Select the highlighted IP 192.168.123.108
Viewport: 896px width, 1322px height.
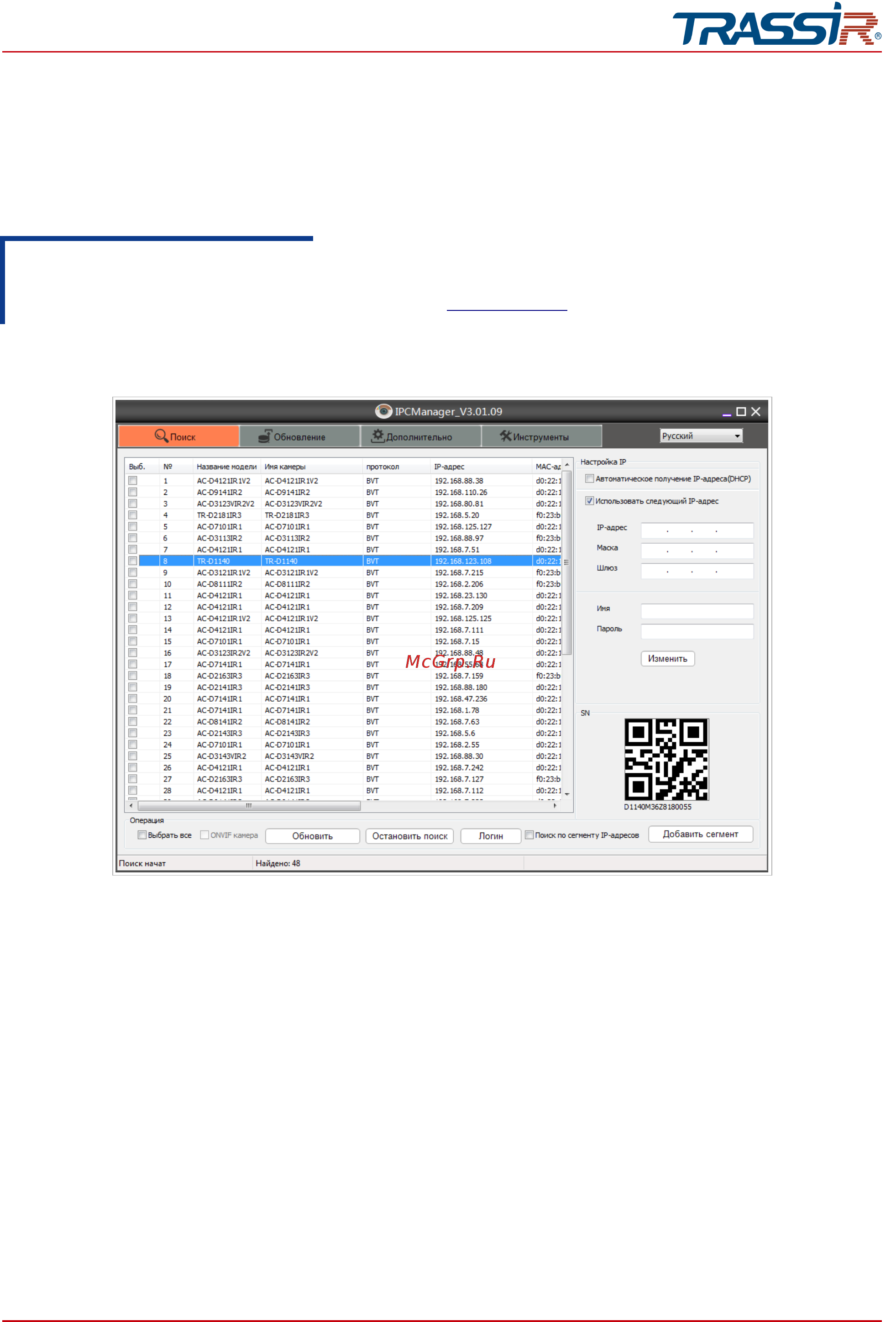462,561
